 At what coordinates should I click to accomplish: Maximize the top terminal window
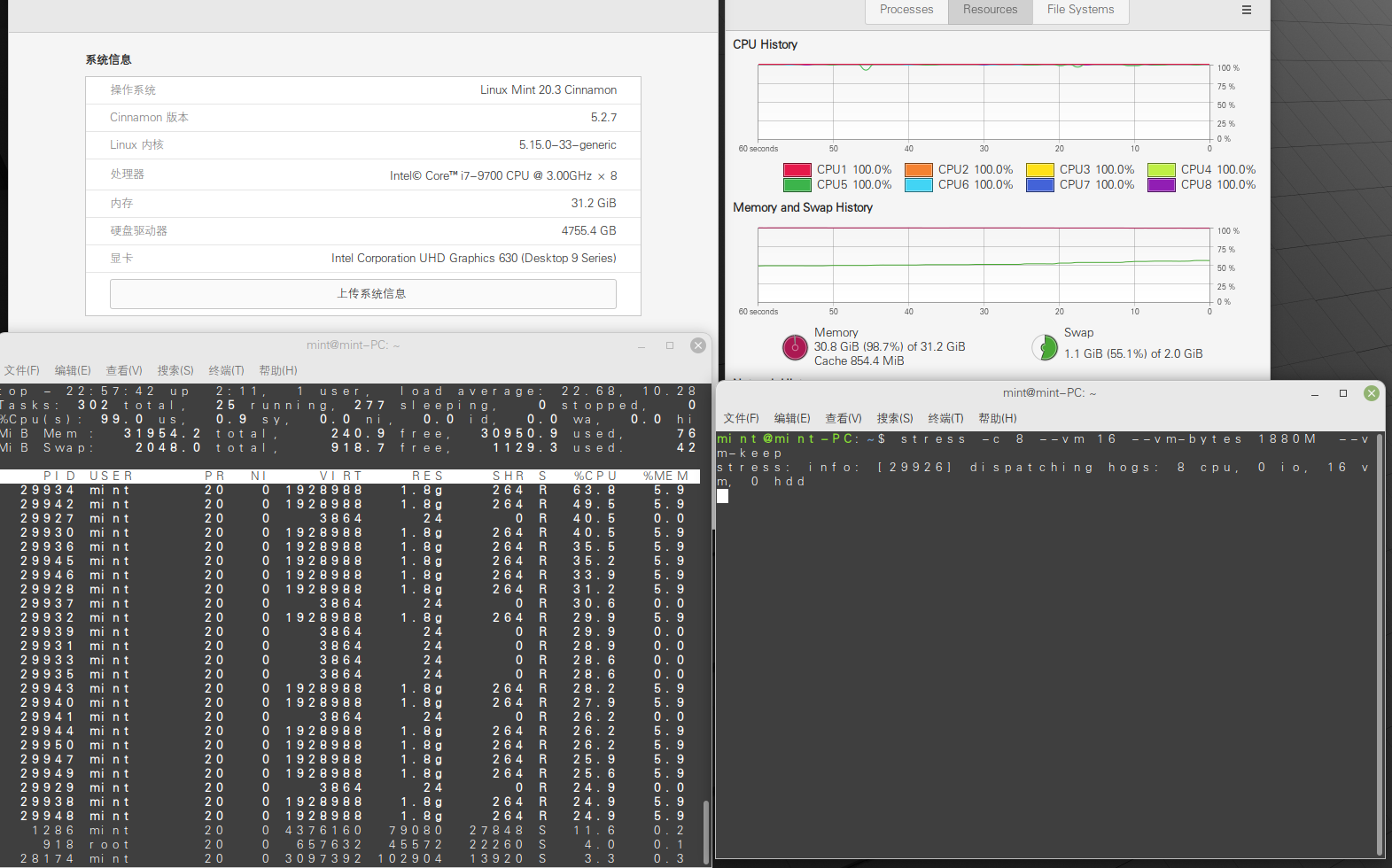point(670,345)
